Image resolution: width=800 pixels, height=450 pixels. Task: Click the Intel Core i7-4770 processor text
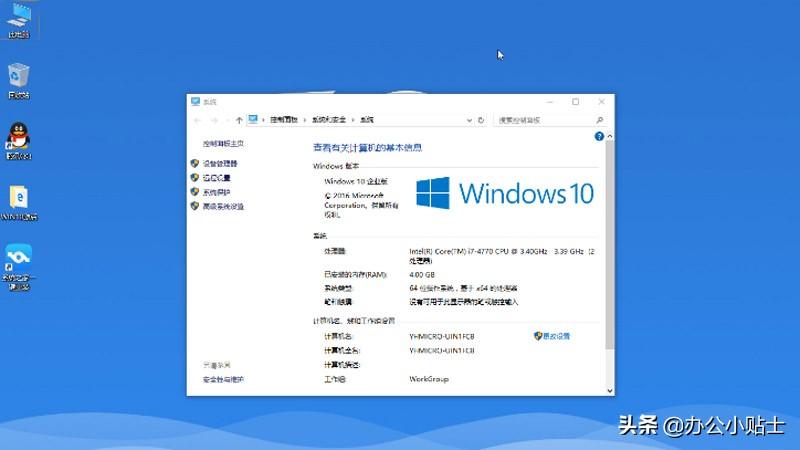(x=502, y=256)
